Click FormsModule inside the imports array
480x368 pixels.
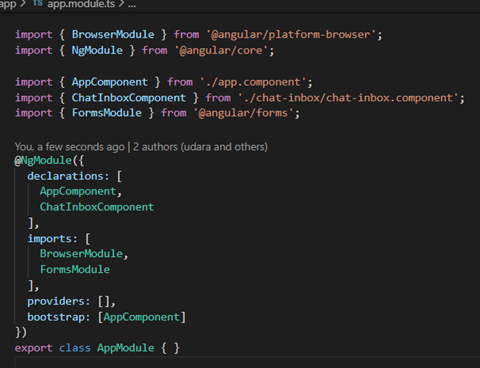tap(75, 270)
